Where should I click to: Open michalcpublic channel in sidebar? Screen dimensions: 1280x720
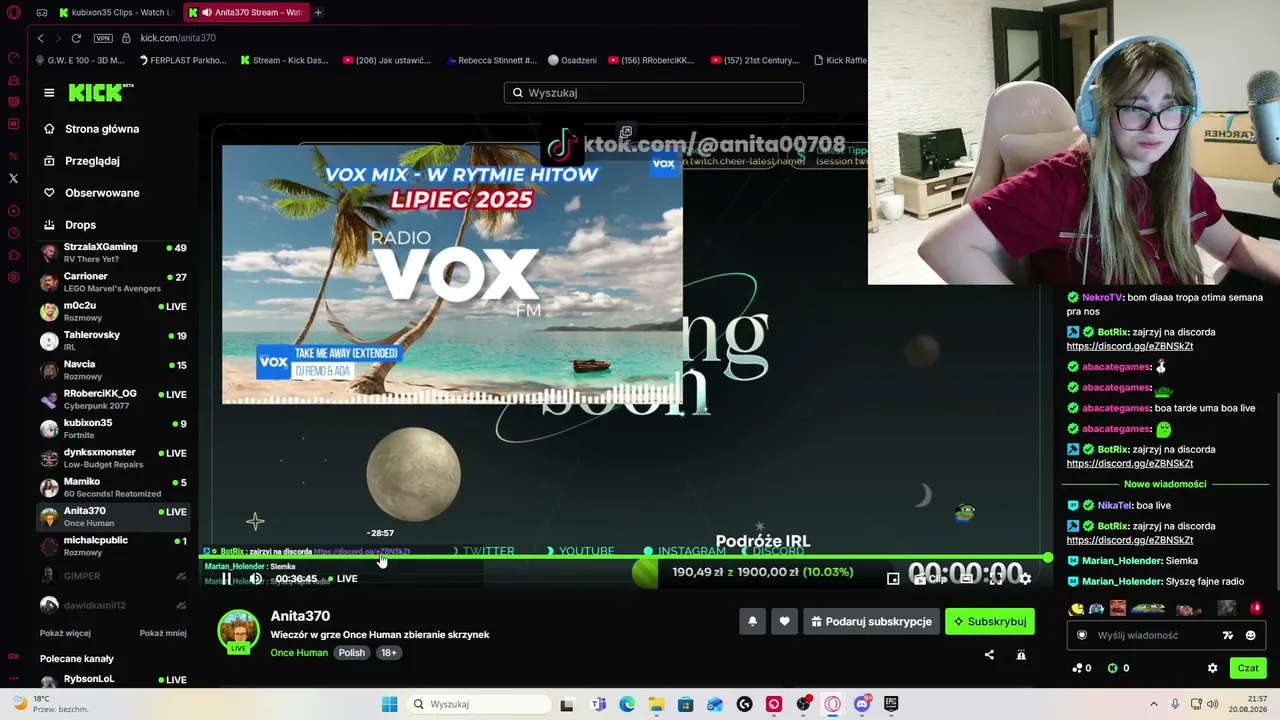click(x=114, y=546)
